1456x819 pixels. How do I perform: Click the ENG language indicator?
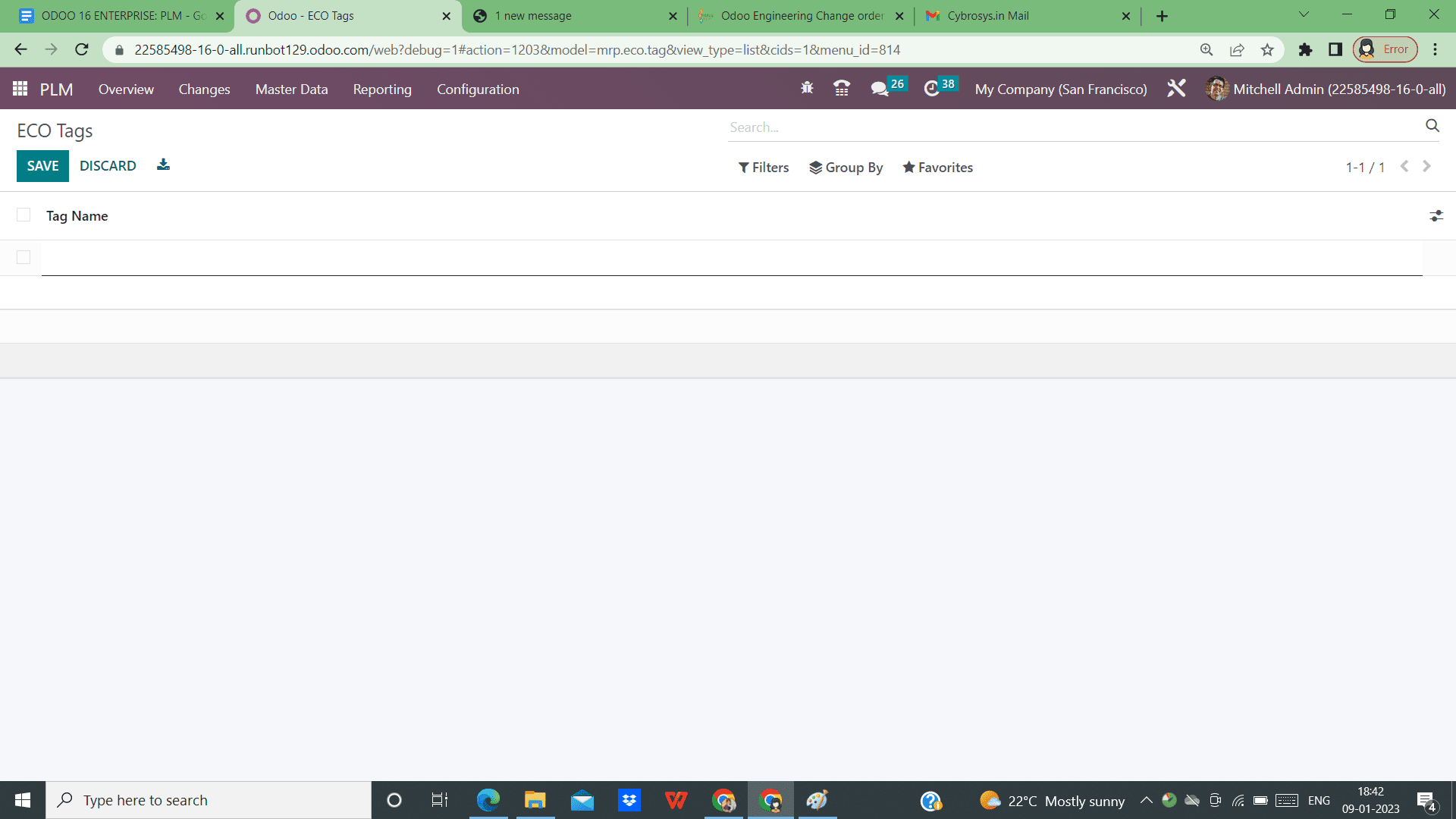1319,800
